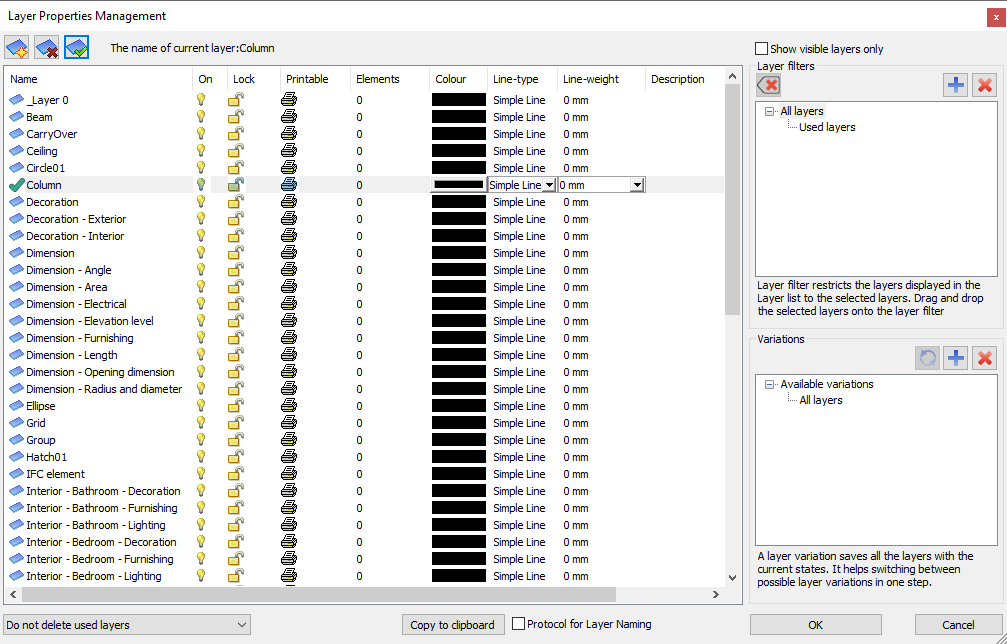Add a new layer variation
This screenshot has width=1007, height=644.
coord(955,358)
